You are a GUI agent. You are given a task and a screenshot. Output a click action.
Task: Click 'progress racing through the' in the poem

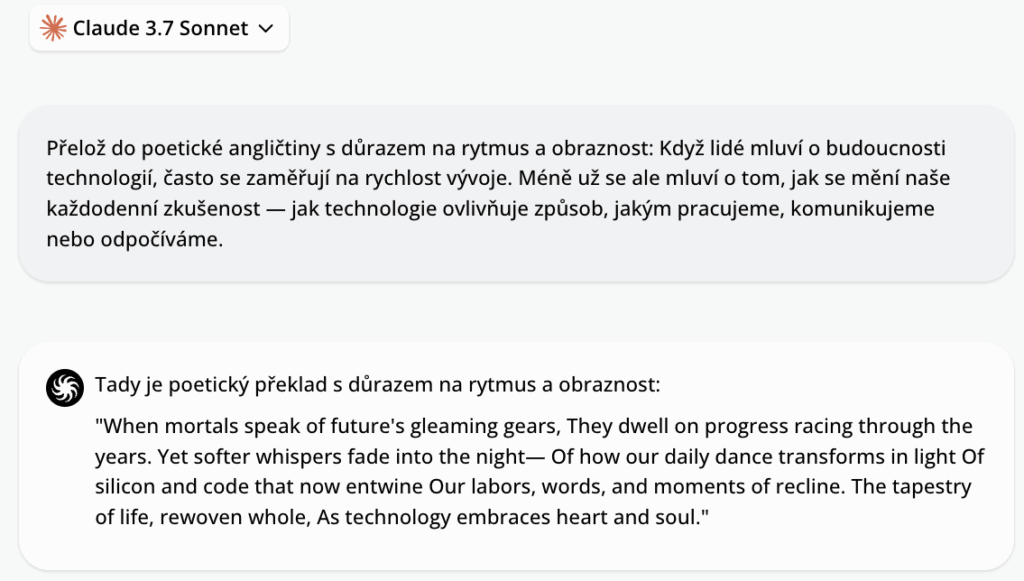pyautogui.click(x=839, y=426)
